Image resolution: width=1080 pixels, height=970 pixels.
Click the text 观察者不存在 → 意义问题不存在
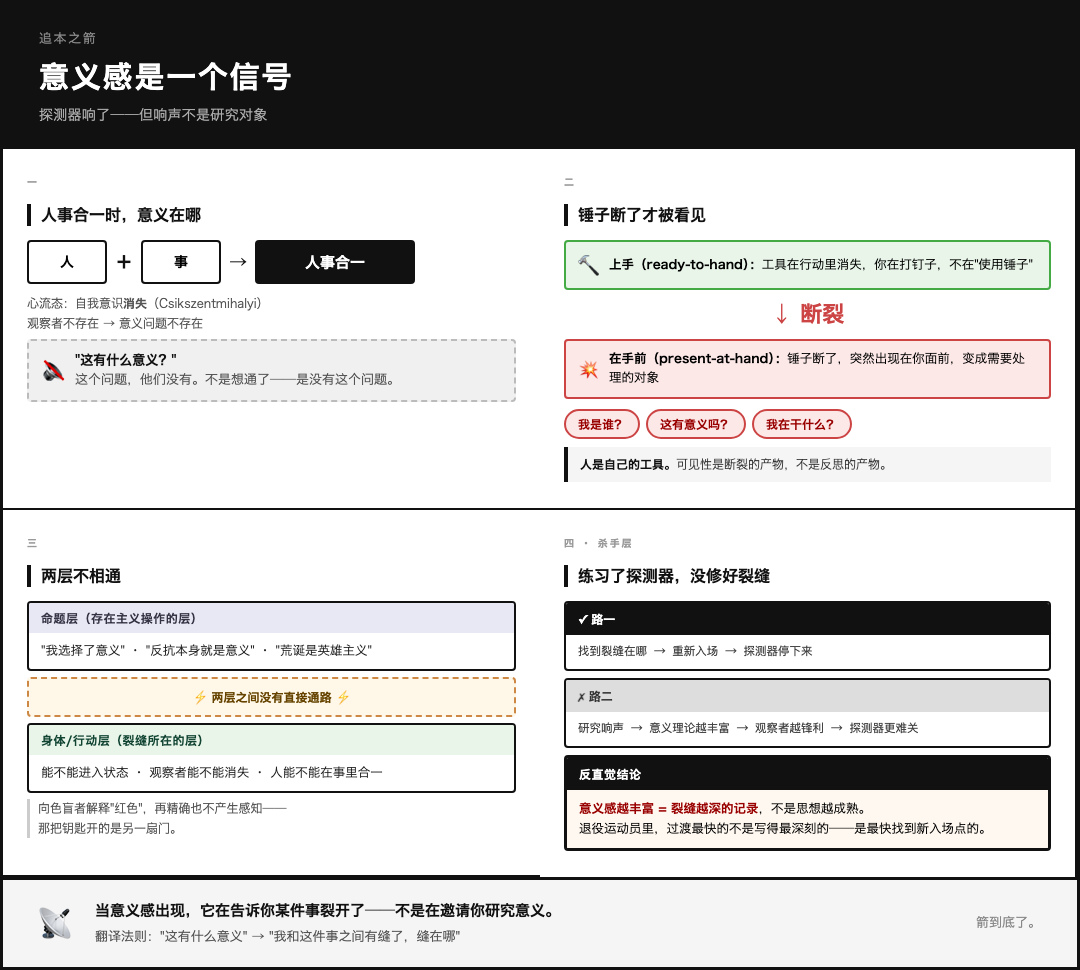[x=115, y=323]
